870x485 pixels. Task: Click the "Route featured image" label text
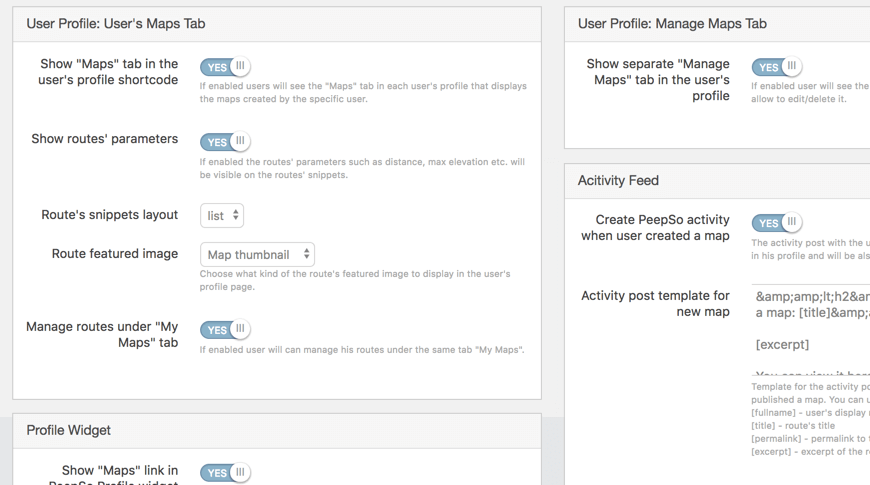click(x=115, y=254)
